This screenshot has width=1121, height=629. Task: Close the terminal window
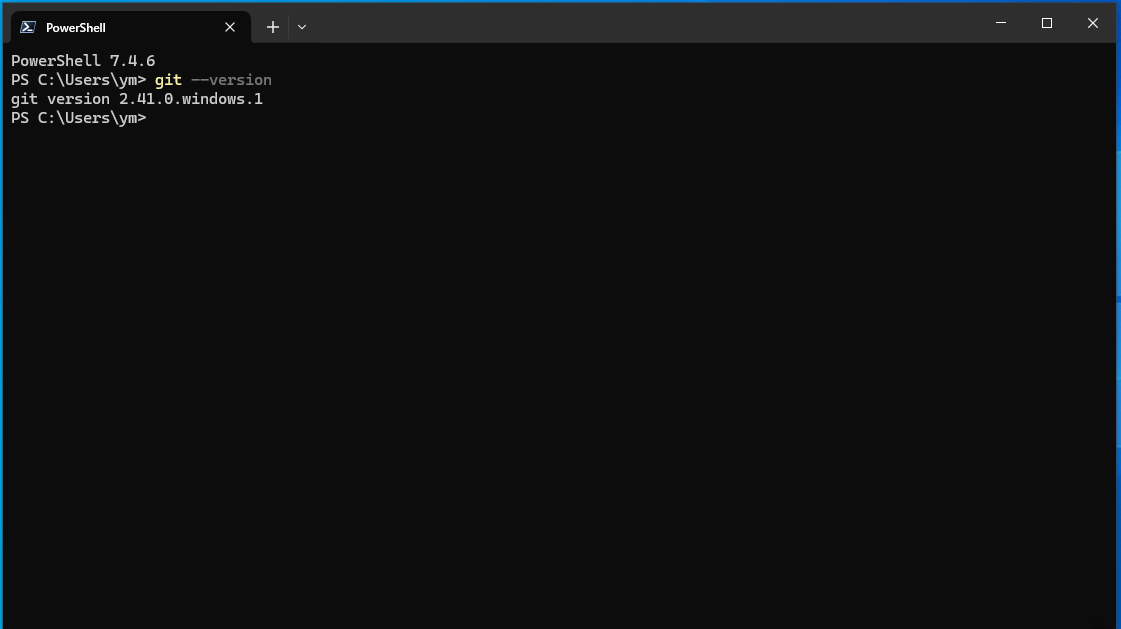[1092, 23]
